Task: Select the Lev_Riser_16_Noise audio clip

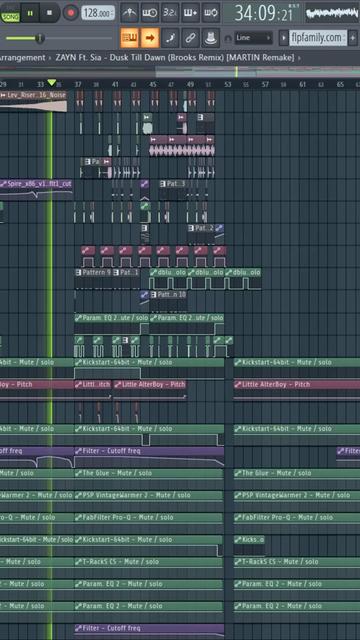Action: click(33, 101)
